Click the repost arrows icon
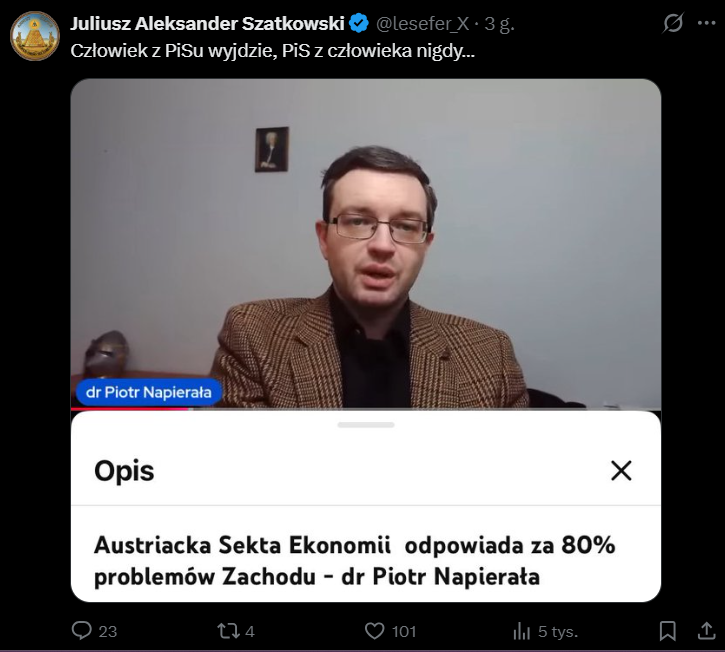This screenshot has width=725, height=652. point(228,631)
